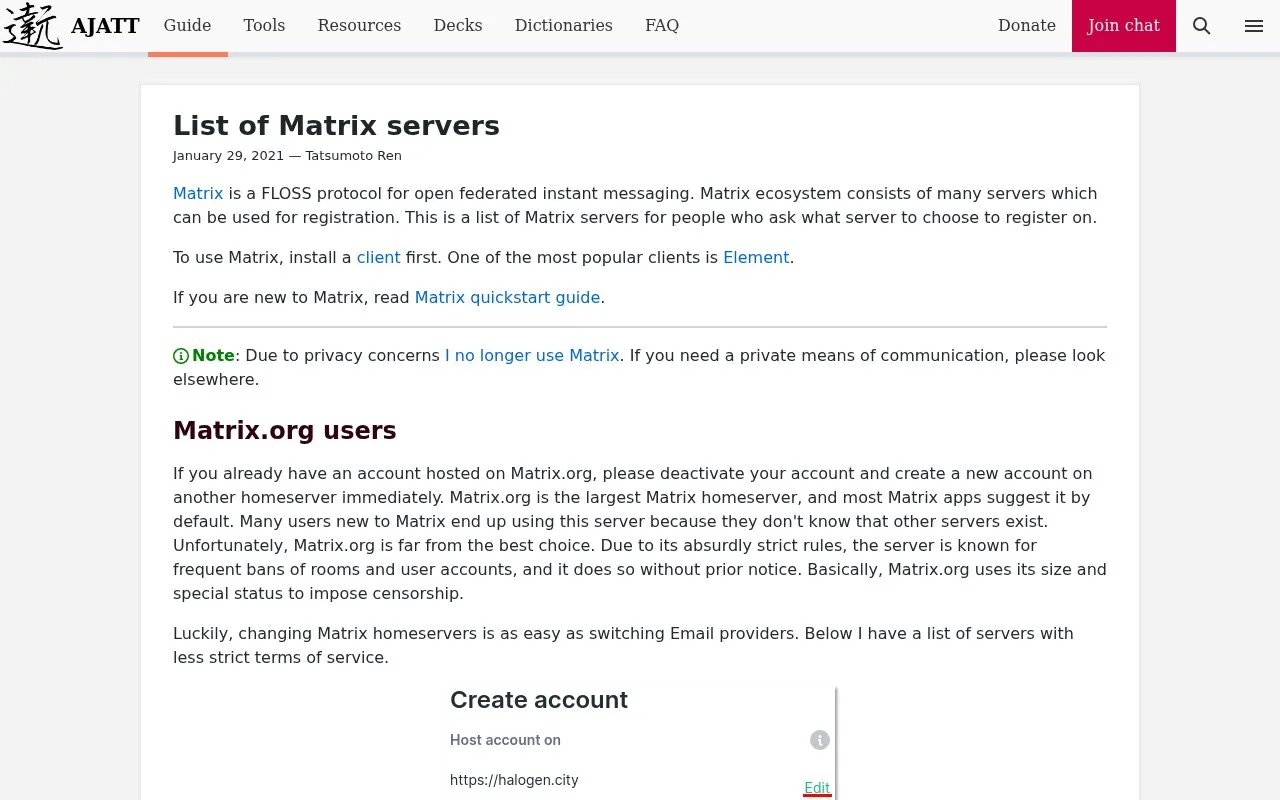Click the Matrix.org users heading
Image resolution: width=1280 pixels, height=800 pixels.
click(285, 431)
